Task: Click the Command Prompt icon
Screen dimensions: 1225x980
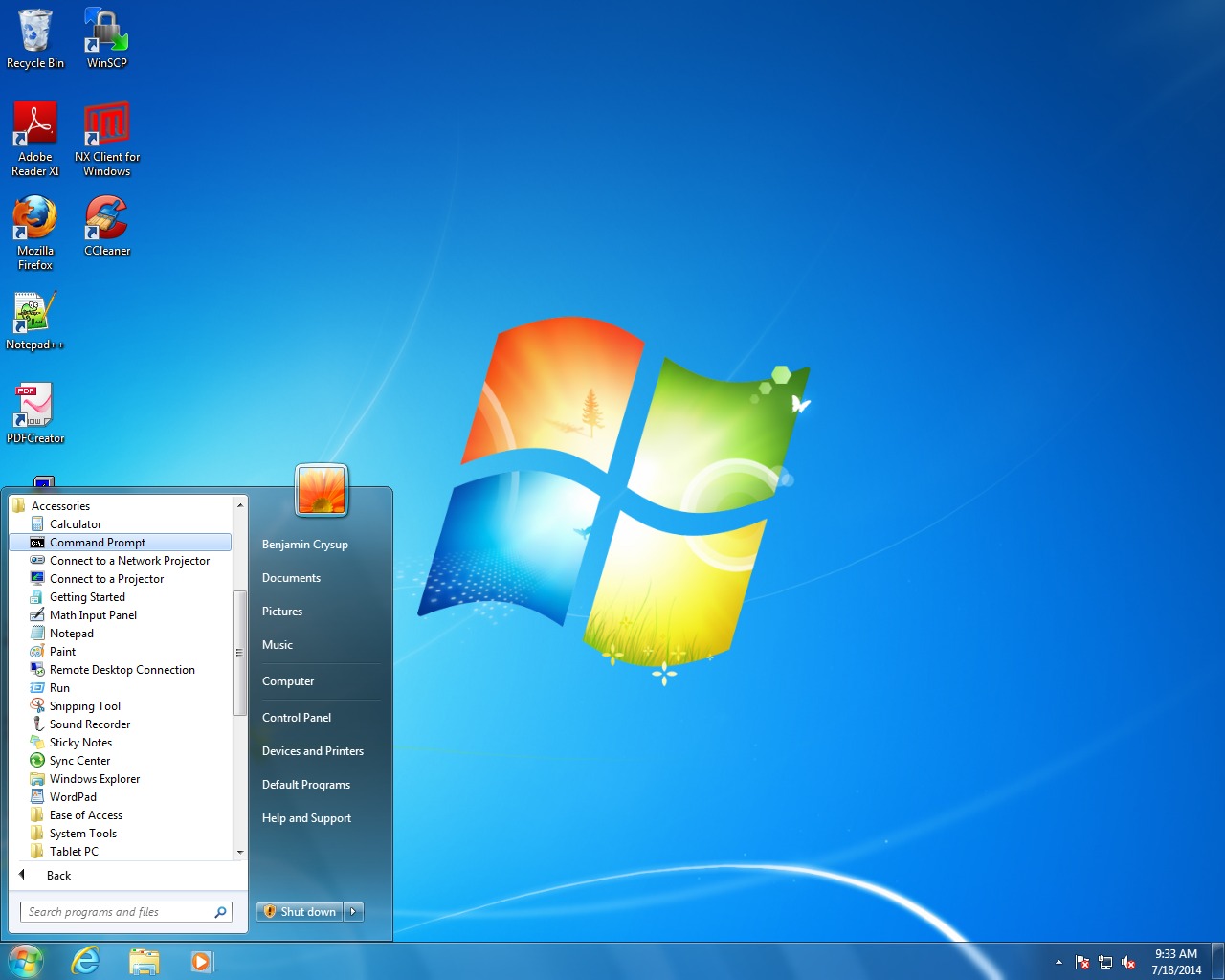Action: [x=37, y=543]
